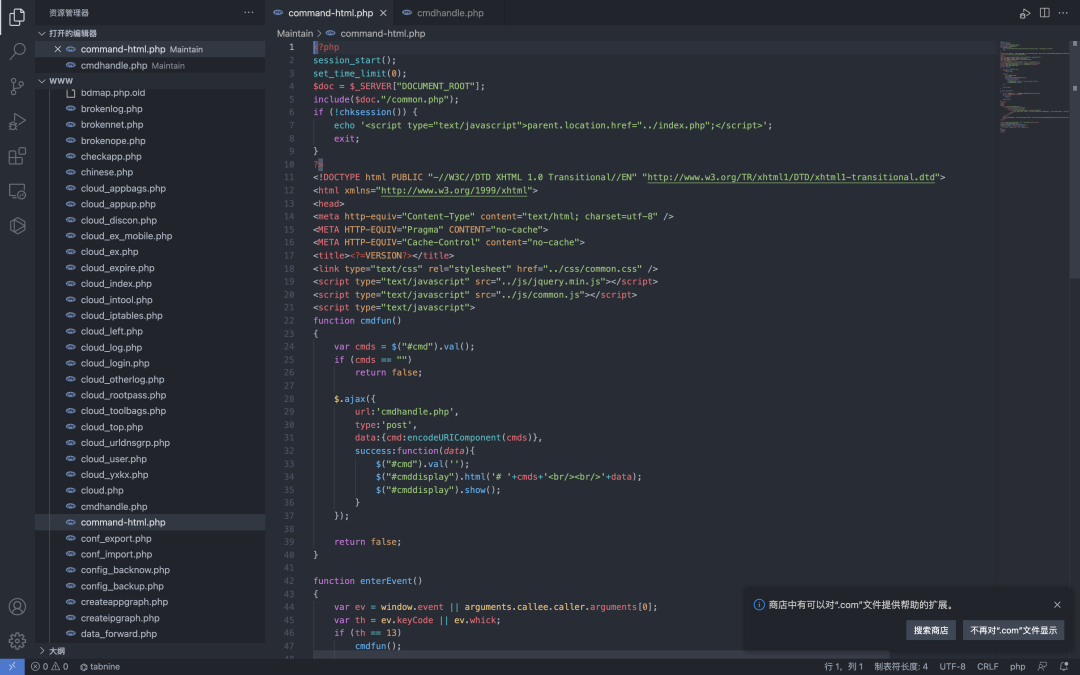Click don't show again for .com files

point(1013,630)
